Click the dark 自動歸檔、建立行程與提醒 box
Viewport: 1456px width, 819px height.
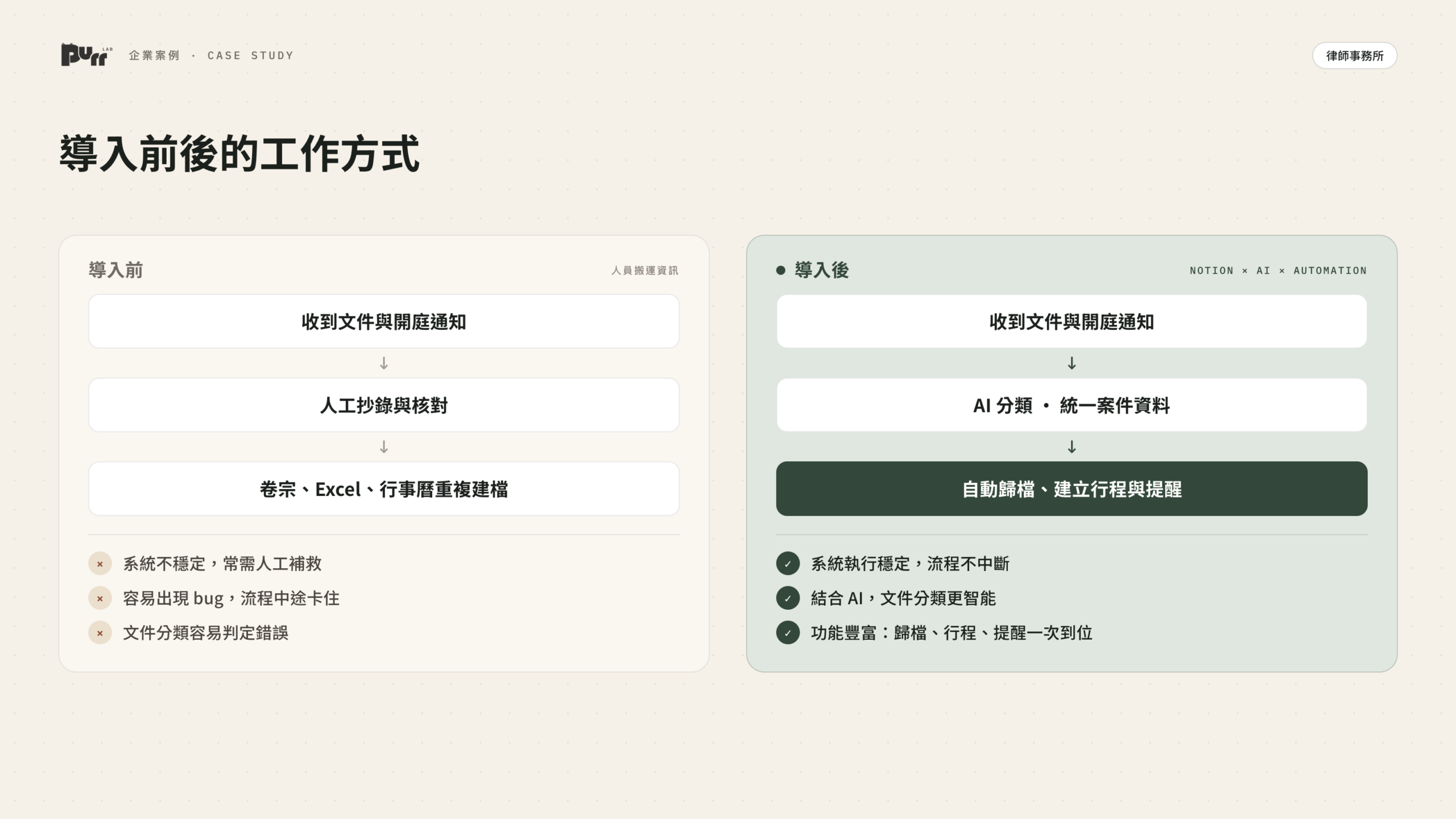click(1072, 489)
